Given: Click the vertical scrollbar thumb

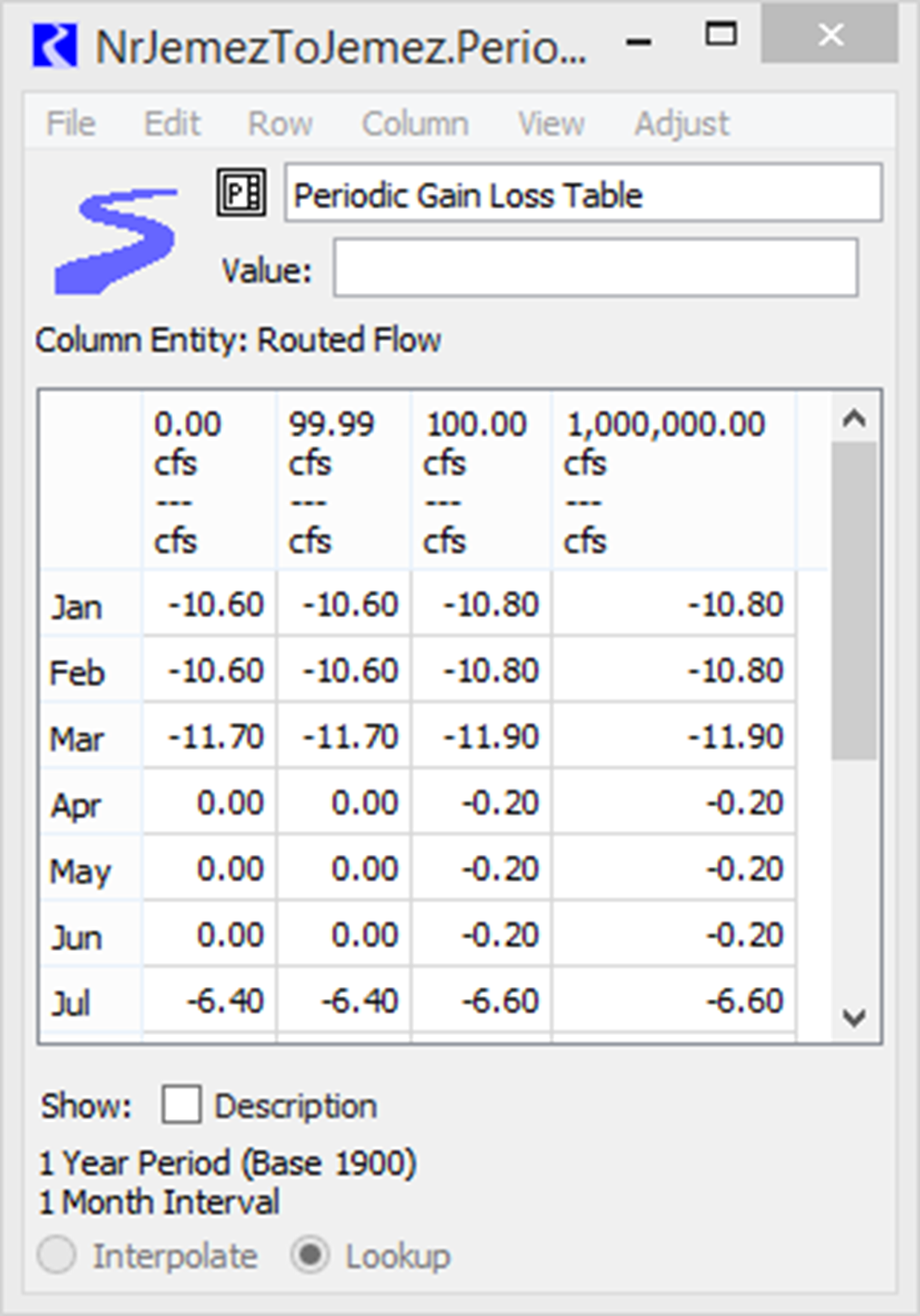Looking at the screenshot, I should point(853,601).
